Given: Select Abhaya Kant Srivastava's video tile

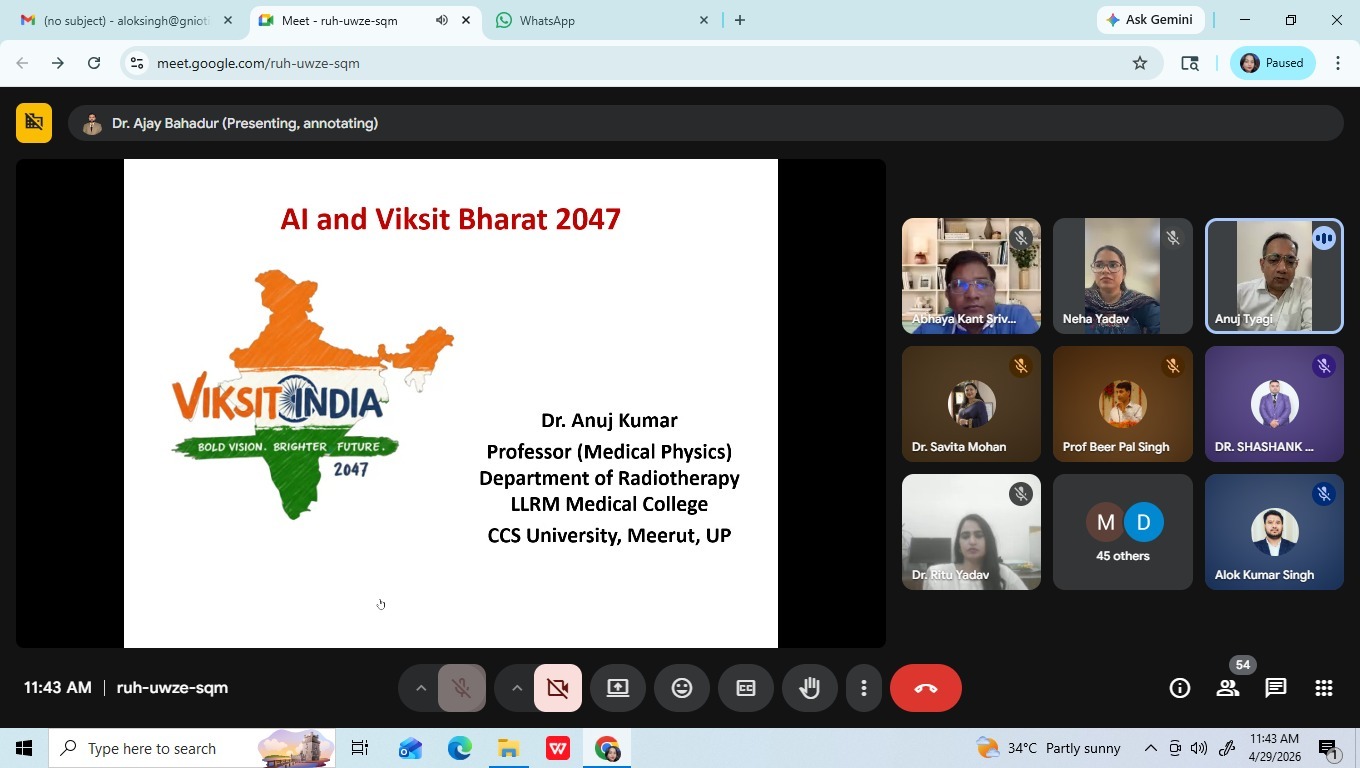Looking at the screenshot, I should pyautogui.click(x=971, y=276).
